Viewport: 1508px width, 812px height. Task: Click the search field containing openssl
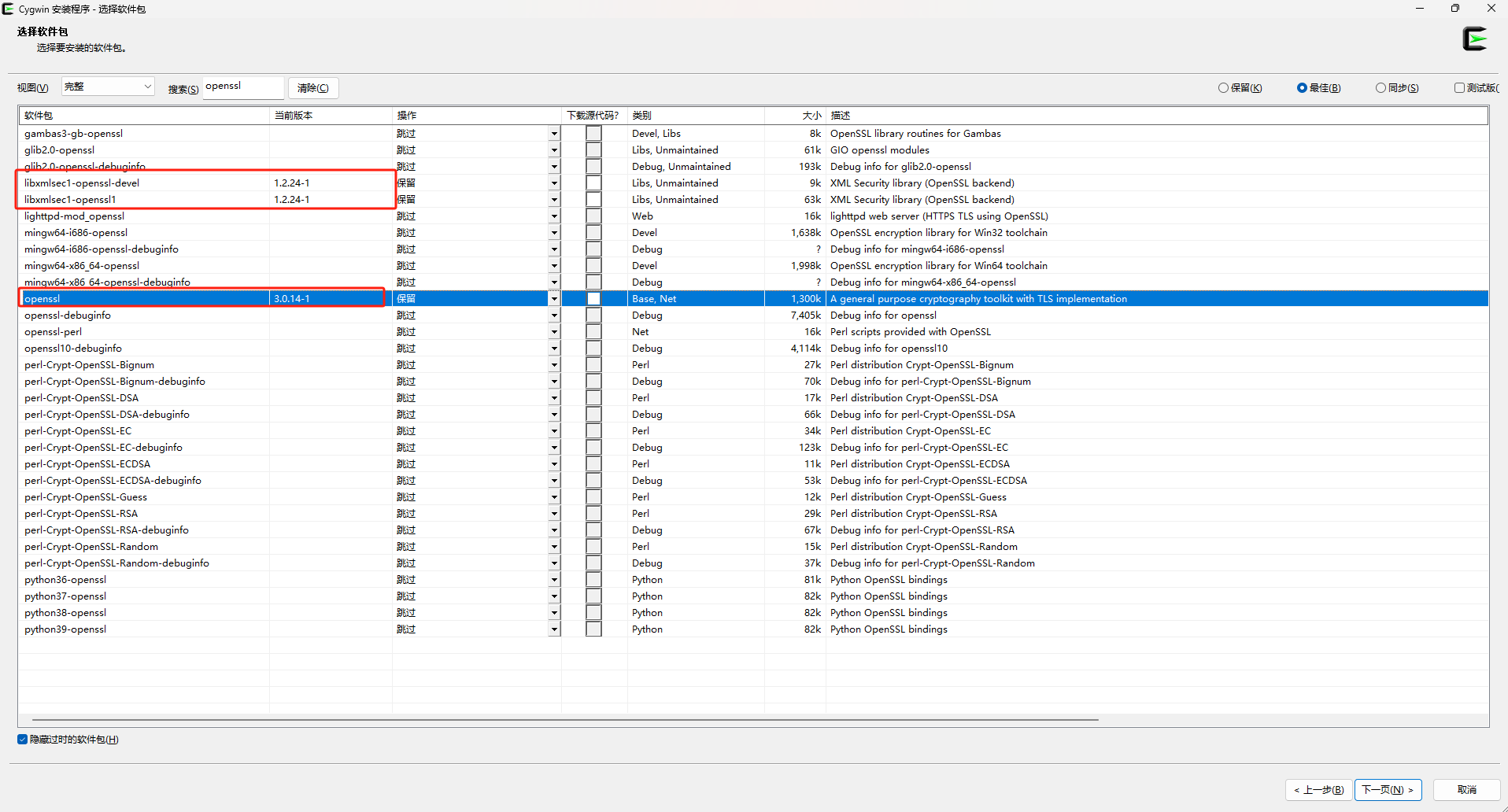[x=243, y=87]
